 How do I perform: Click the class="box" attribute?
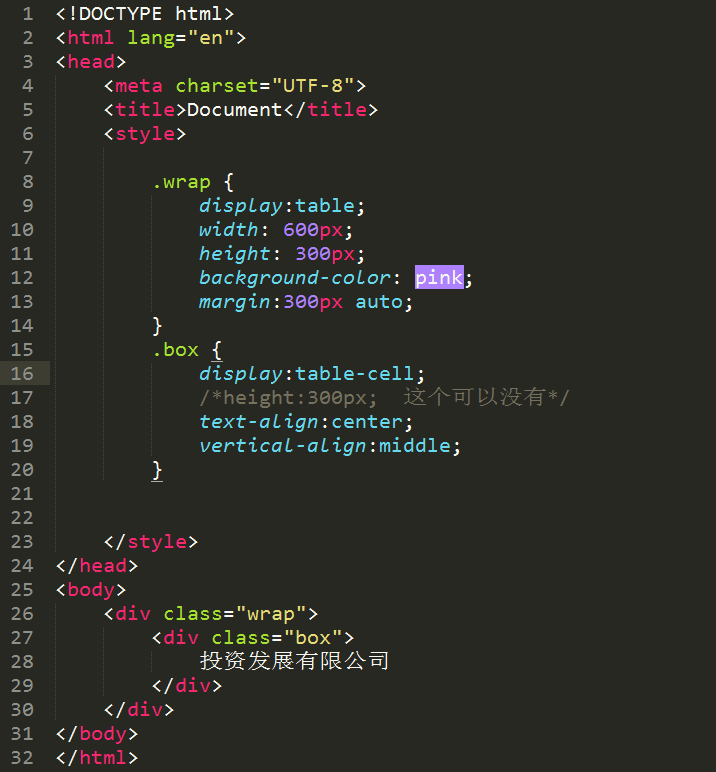pyautogui.click(x=277, y=638)
